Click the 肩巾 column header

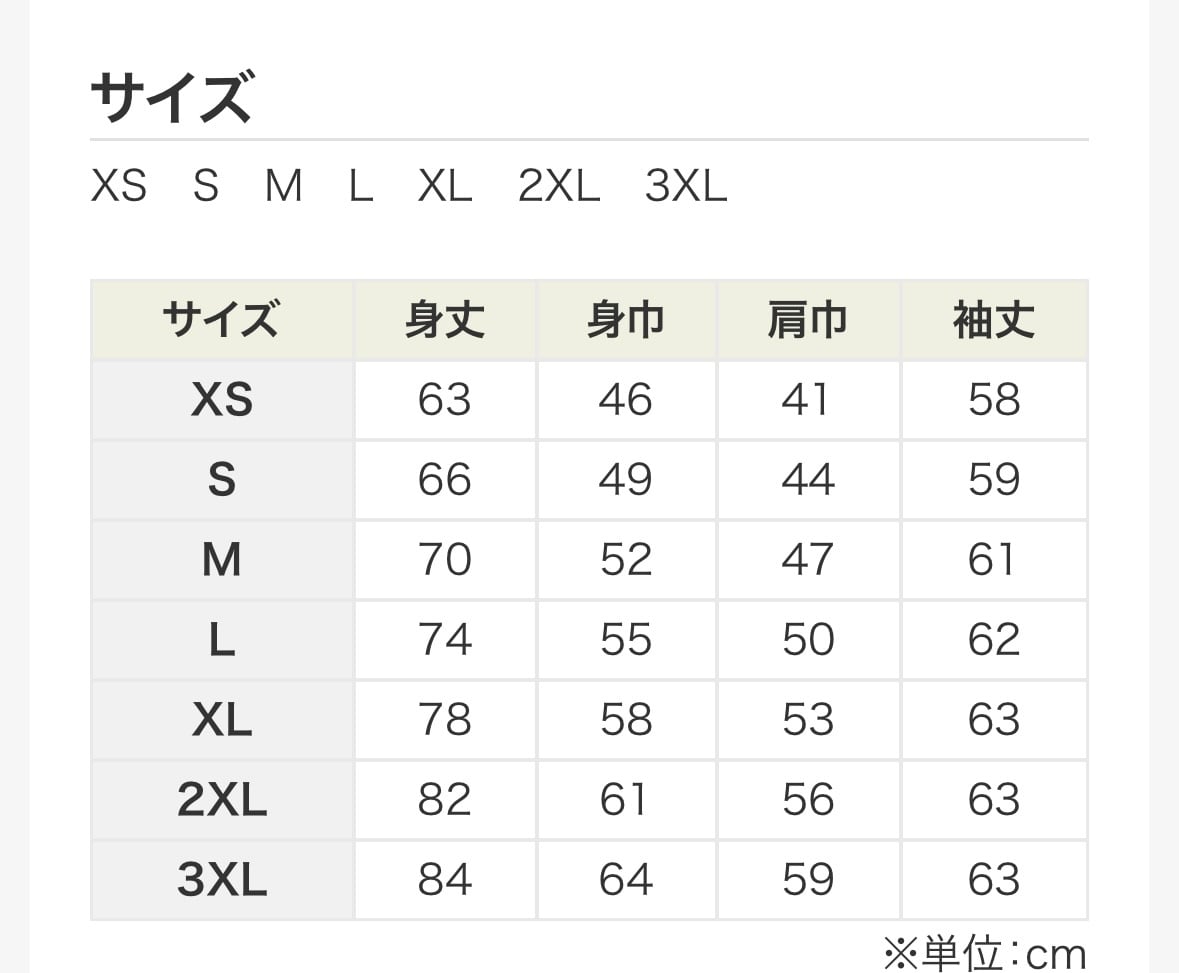point(807,321)
